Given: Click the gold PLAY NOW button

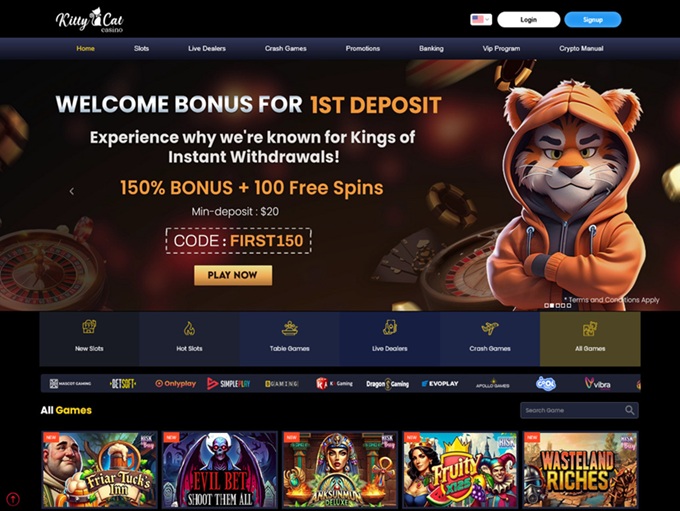Looking at the screenshot, I should click(233, 275).
